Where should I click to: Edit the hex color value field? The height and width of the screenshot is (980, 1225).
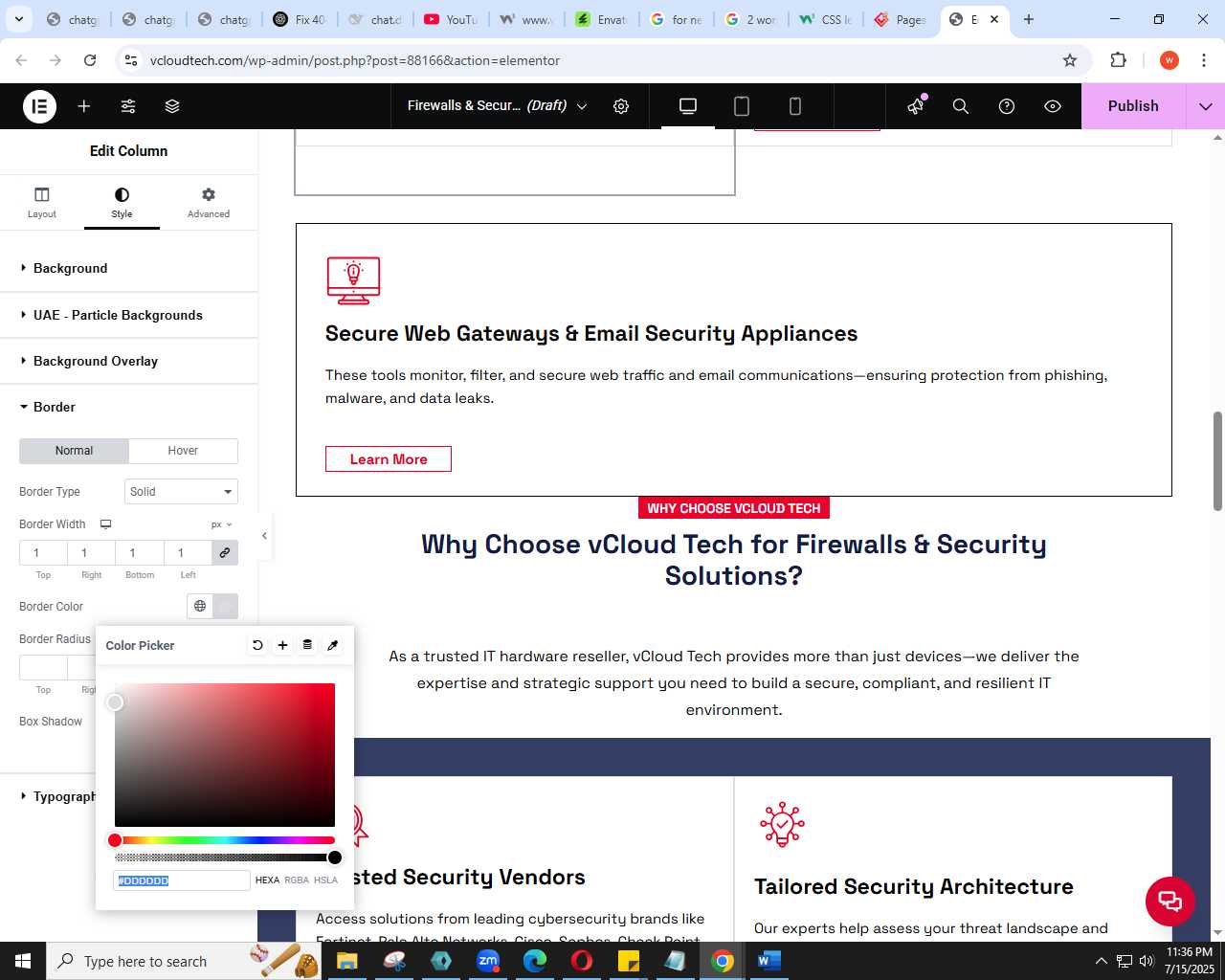182,880
